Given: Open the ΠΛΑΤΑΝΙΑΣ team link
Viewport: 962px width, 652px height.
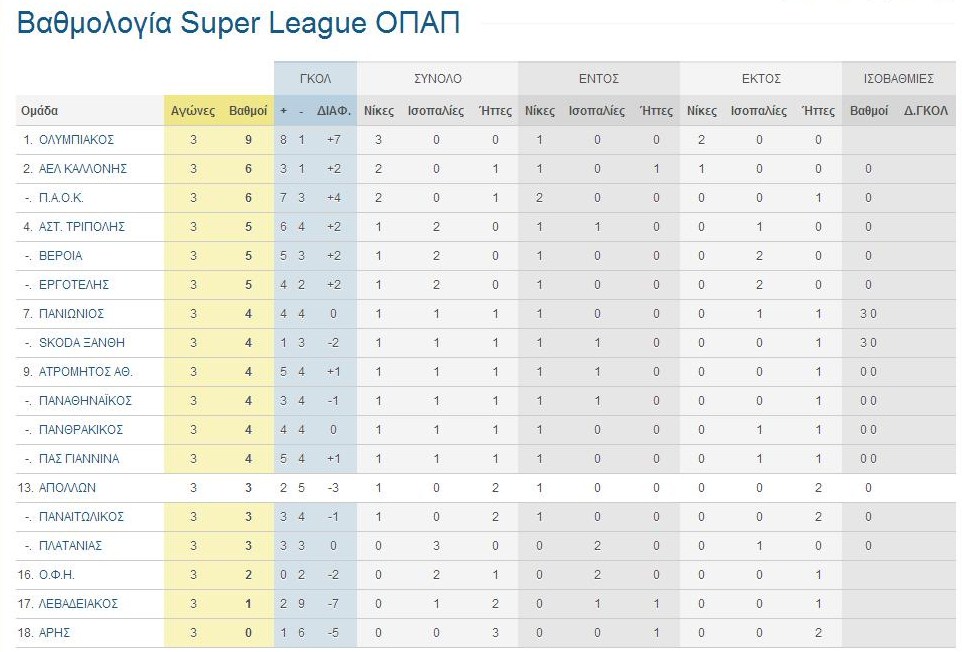Looking at the screenshot, I should coord(70,546).
